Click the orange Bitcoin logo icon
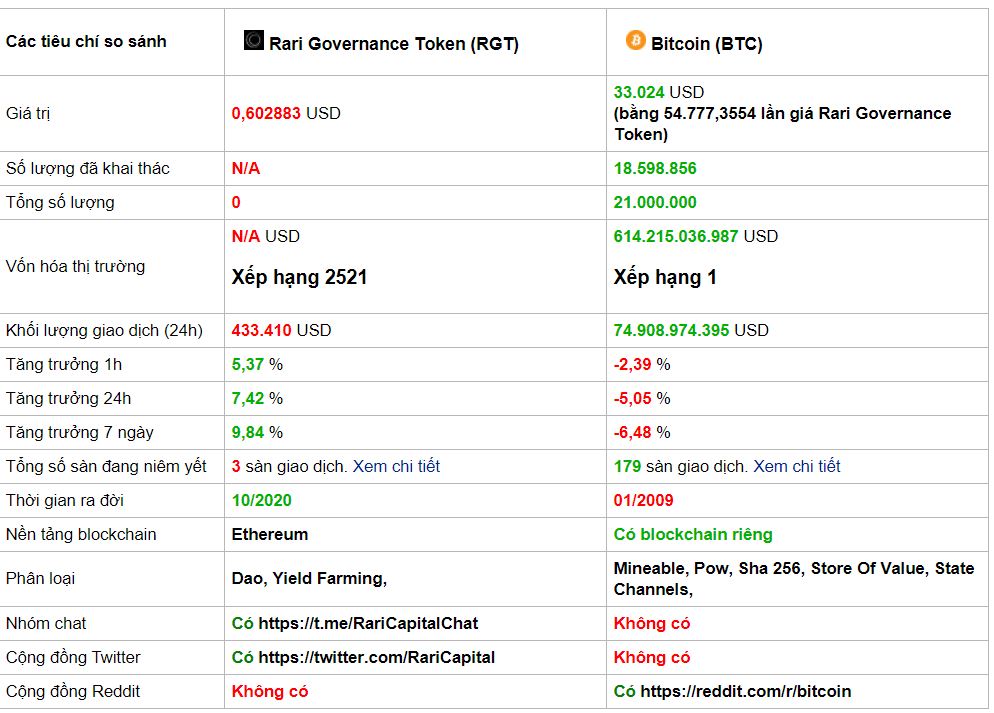 [x=635, y=40]
